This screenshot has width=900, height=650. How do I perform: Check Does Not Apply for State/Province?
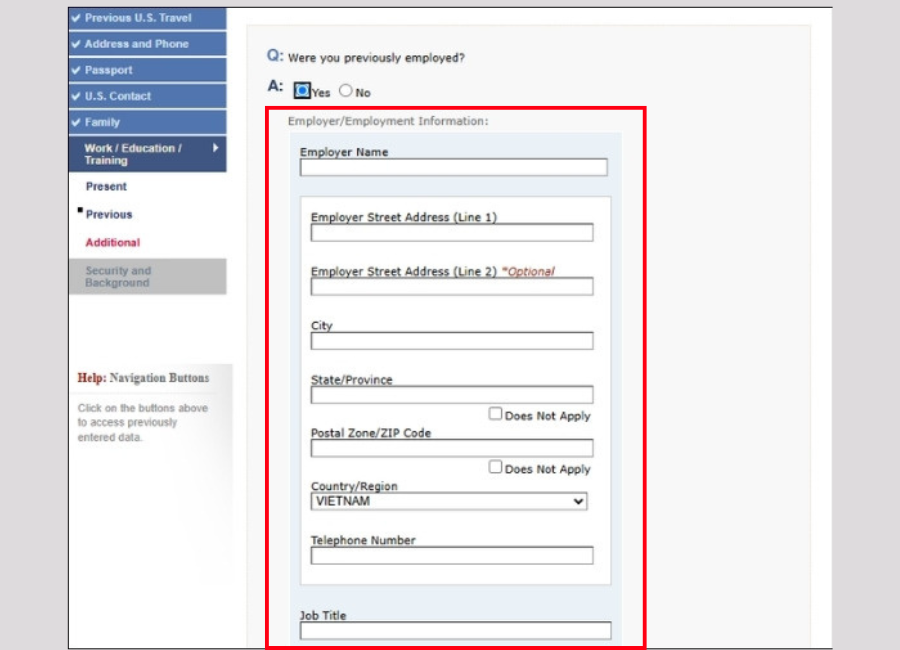[495, 414]
